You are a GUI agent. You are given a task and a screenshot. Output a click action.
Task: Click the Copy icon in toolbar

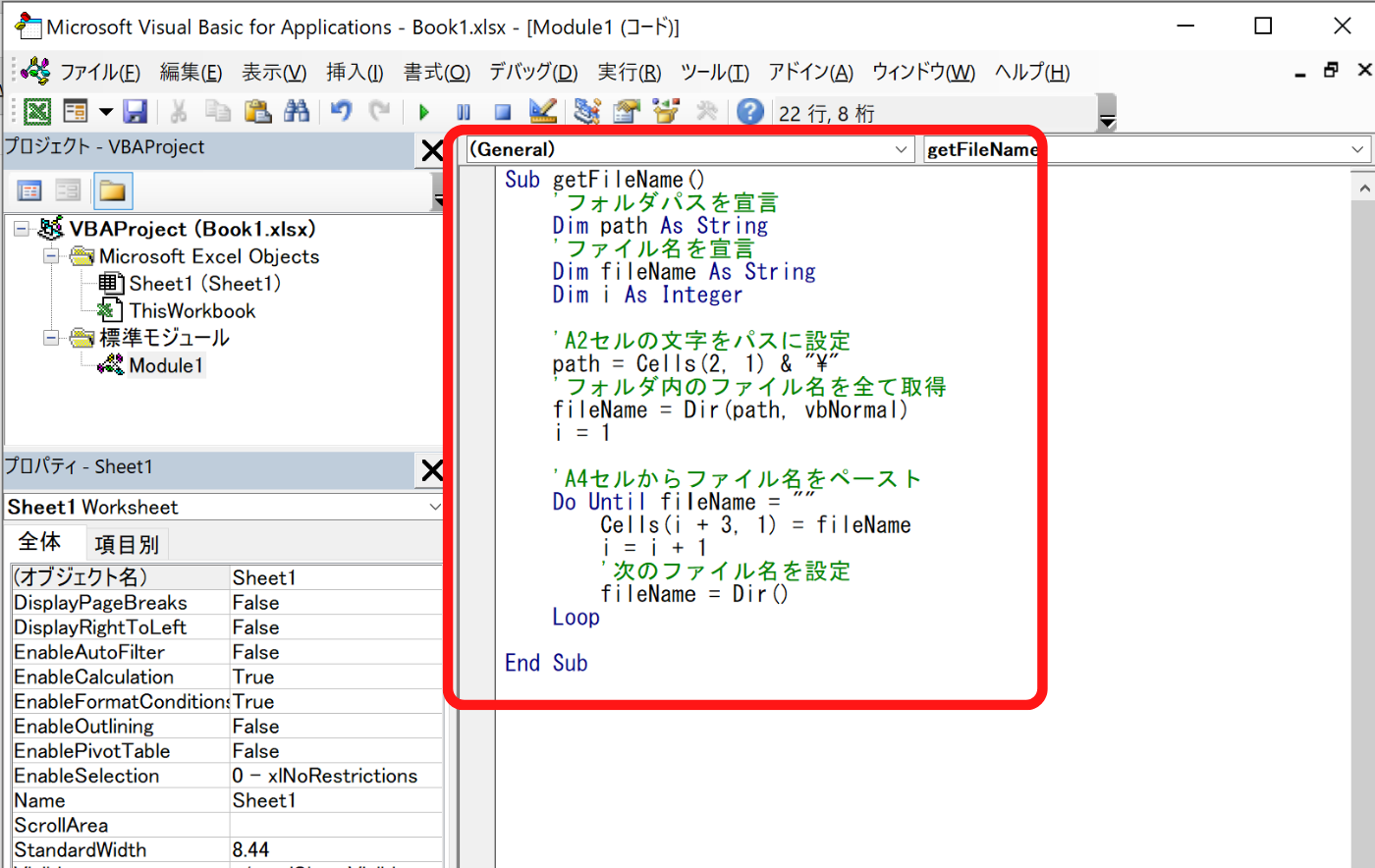coord(217,112)
